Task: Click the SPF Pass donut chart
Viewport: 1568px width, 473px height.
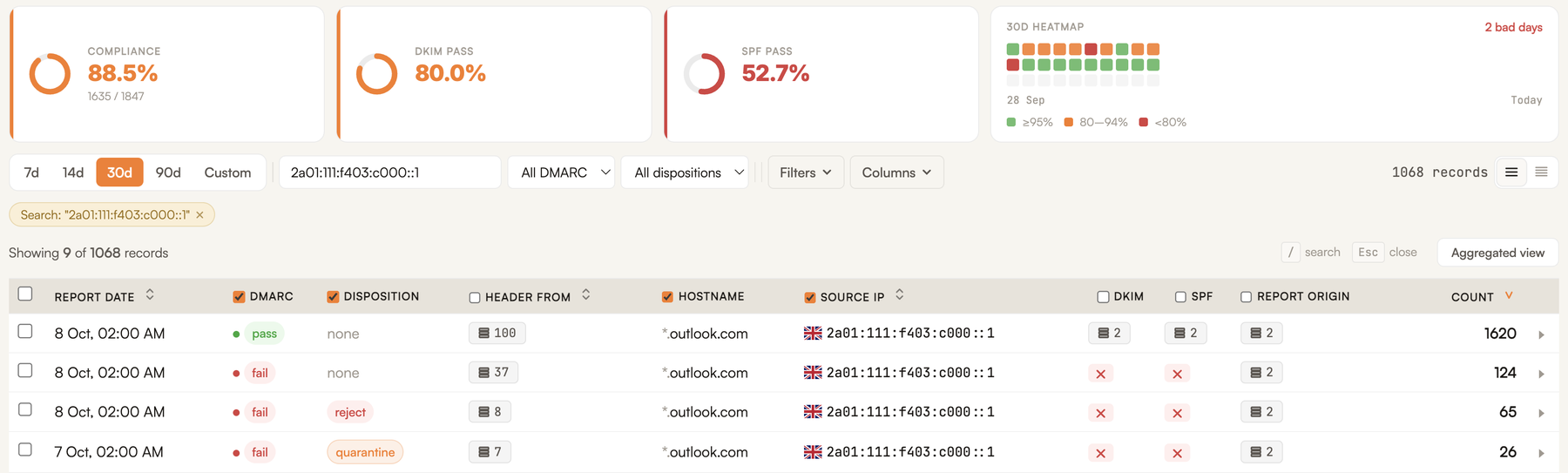Action: pyautogui.click(x=704, y=74)
